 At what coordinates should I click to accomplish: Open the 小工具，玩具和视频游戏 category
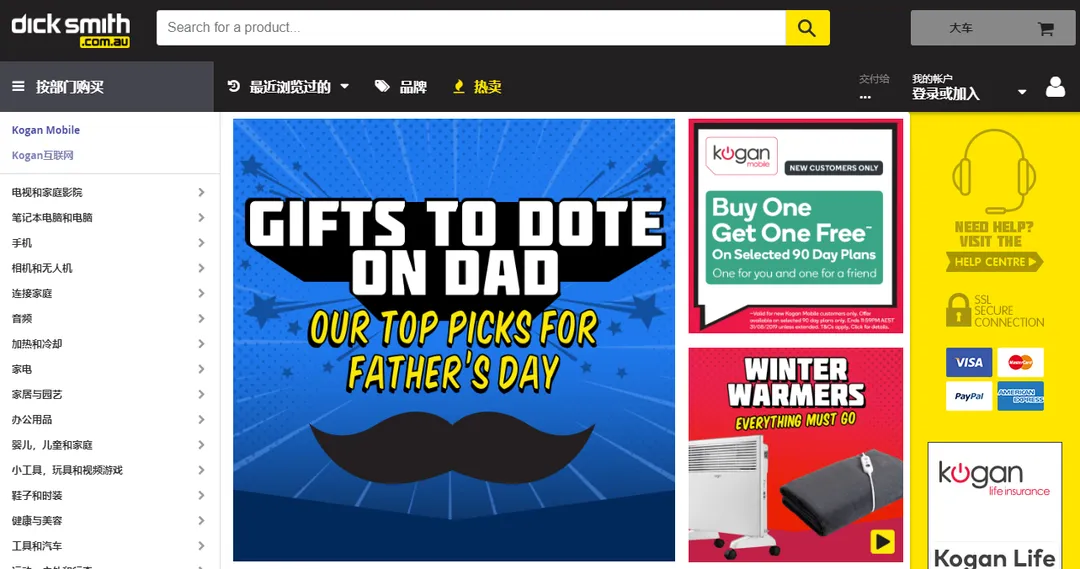(68, 470)
